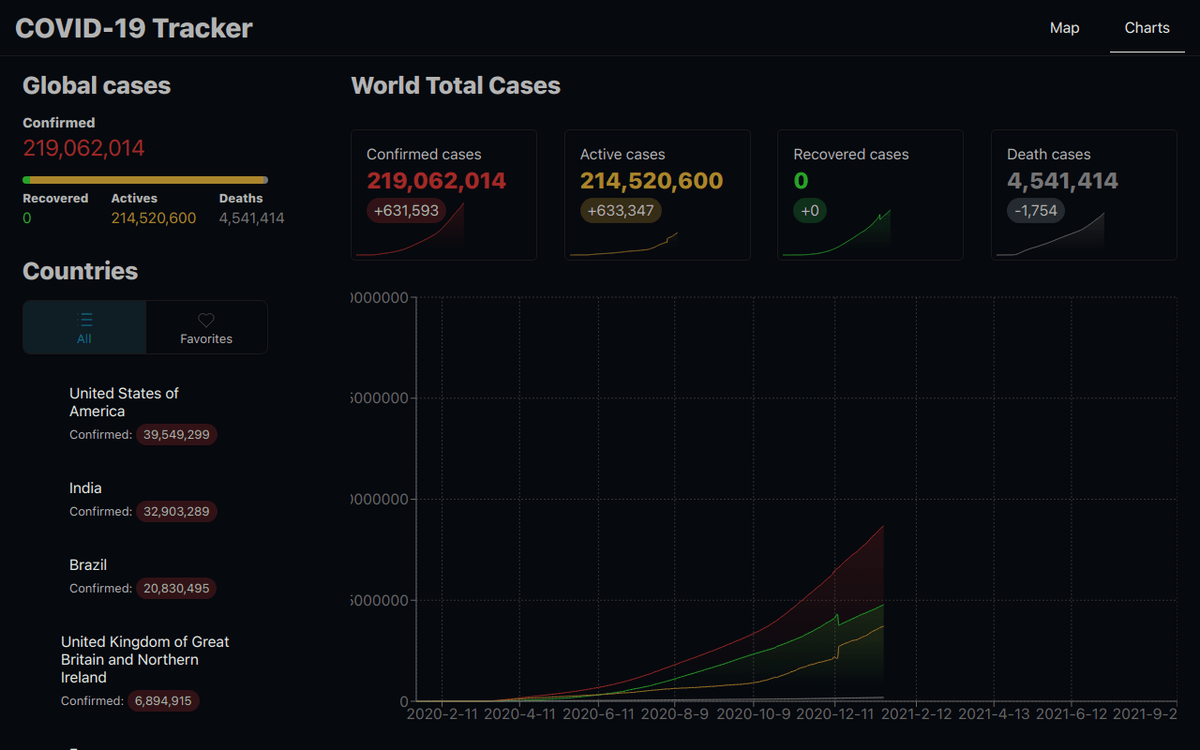The width and height of the screenshot is (1200, 750).
Task: Click the heart icon for Favorites
Action: tap(206, 320)
